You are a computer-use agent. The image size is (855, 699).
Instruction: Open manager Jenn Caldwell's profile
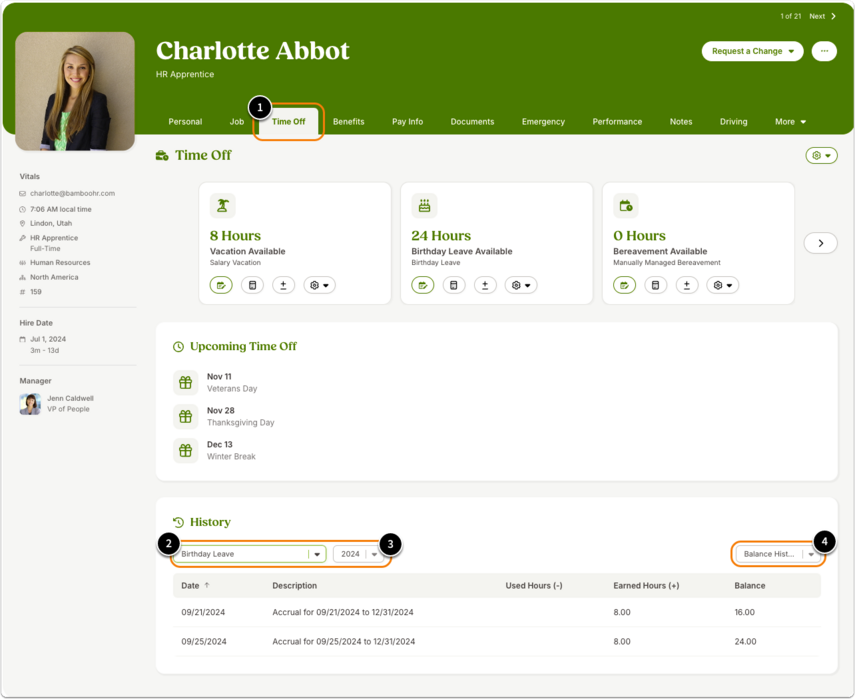click(70, 399)
